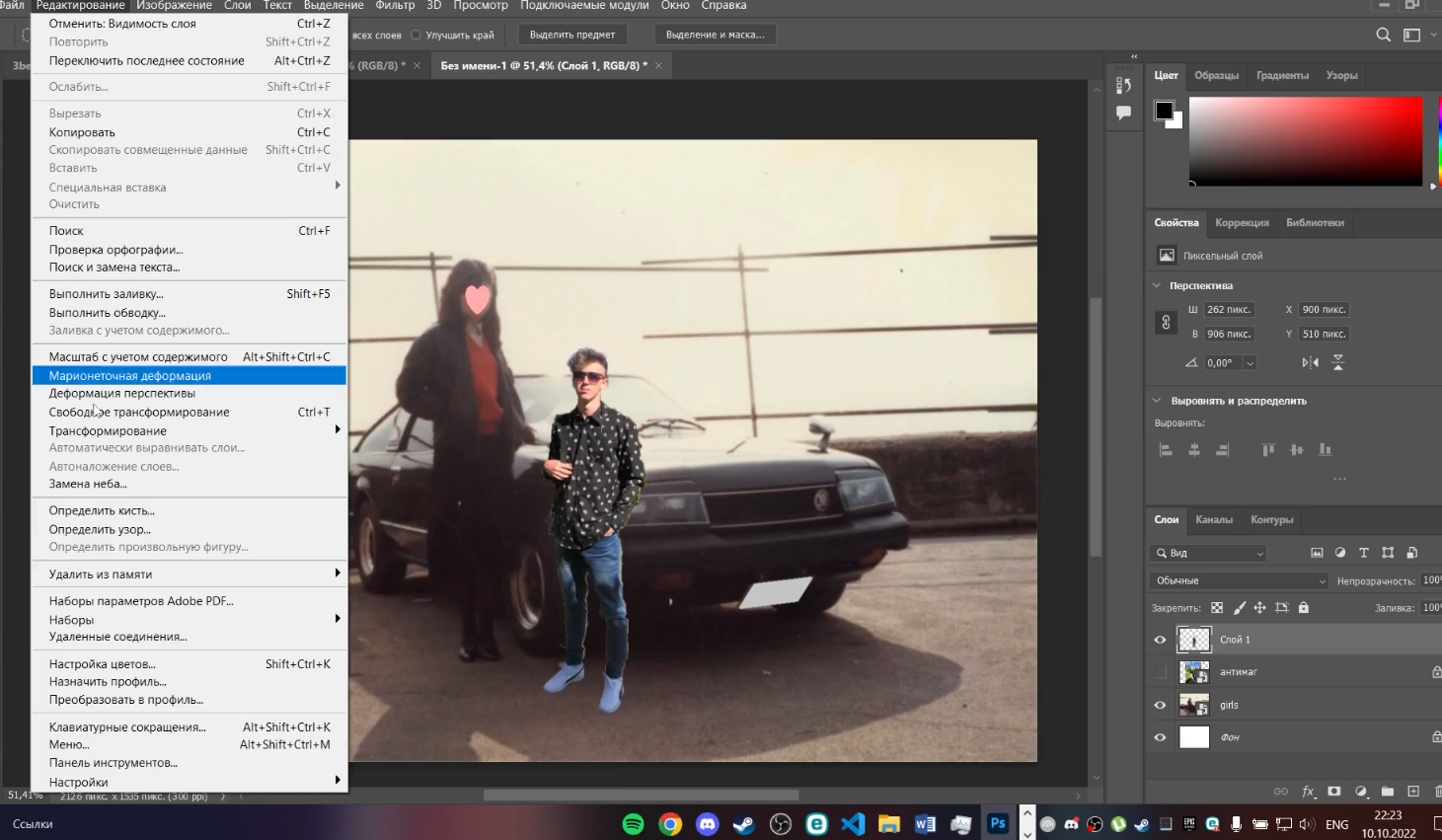The height and width of the screenshot is (840, 1442).
Task: Lock position move icon
Action: [x=1260, y=608]
